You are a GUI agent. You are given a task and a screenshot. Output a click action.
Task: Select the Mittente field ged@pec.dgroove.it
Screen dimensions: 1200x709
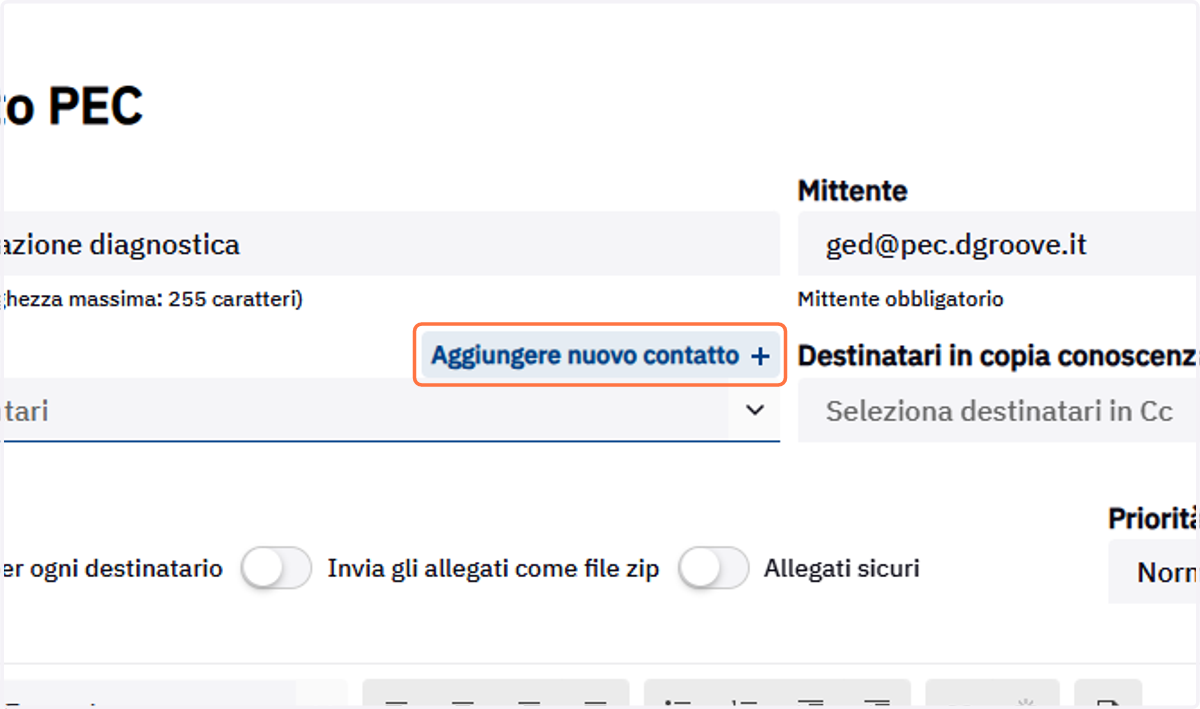click(x=999, y=244)
